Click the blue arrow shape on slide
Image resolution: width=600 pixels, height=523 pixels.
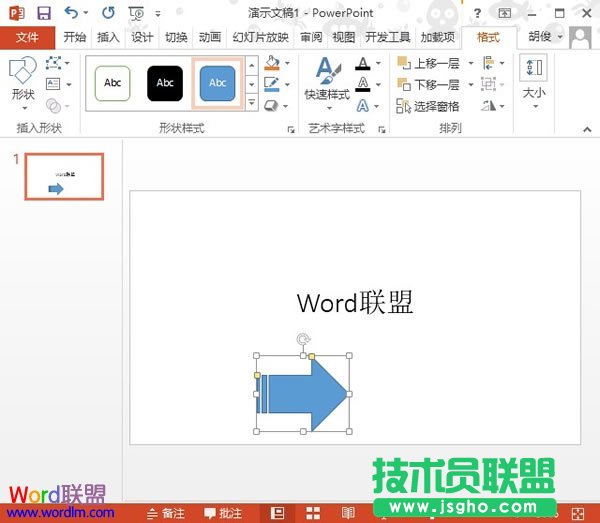point(303,393)
